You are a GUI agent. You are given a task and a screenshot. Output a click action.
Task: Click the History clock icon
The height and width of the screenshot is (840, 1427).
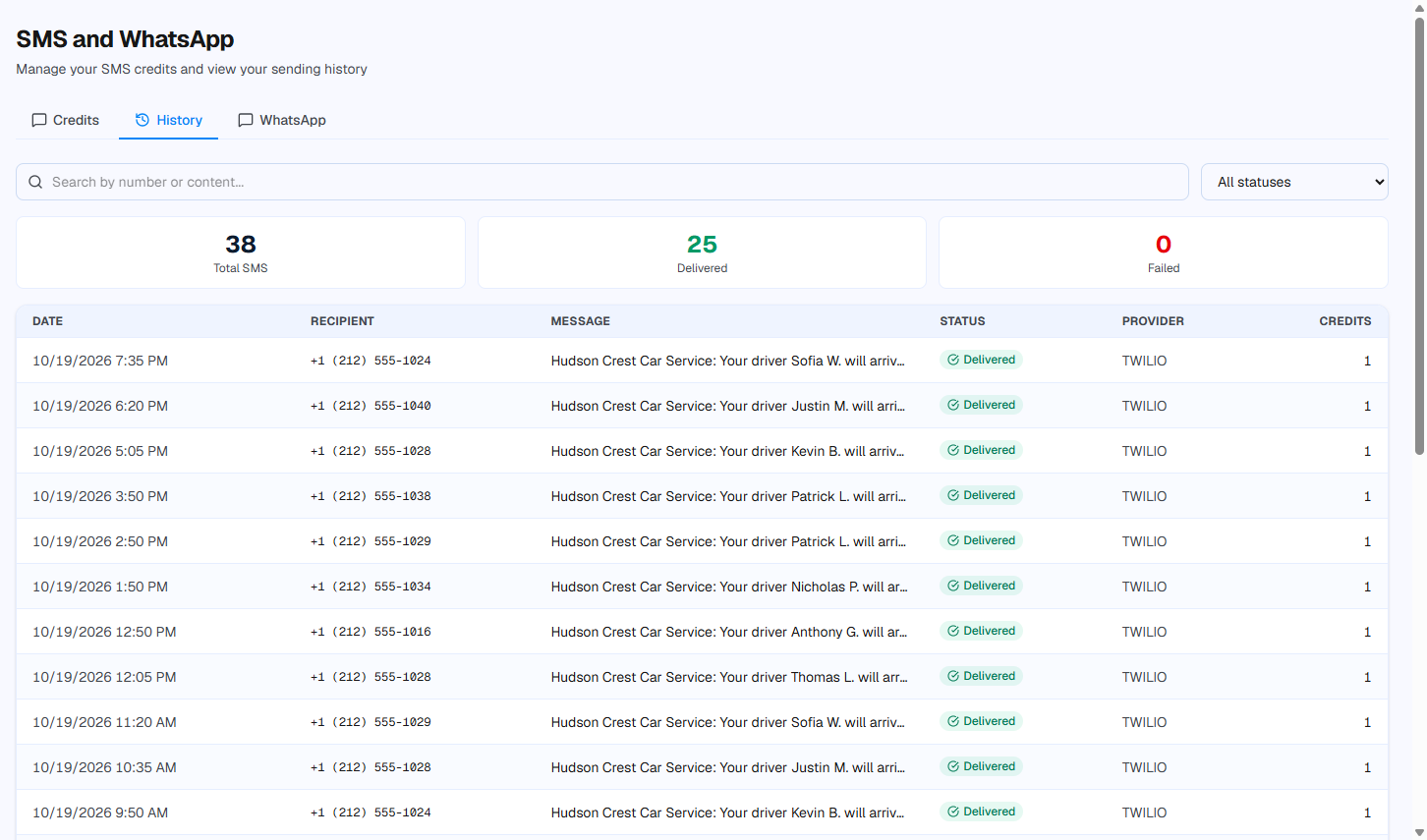(x=143, y=120)
